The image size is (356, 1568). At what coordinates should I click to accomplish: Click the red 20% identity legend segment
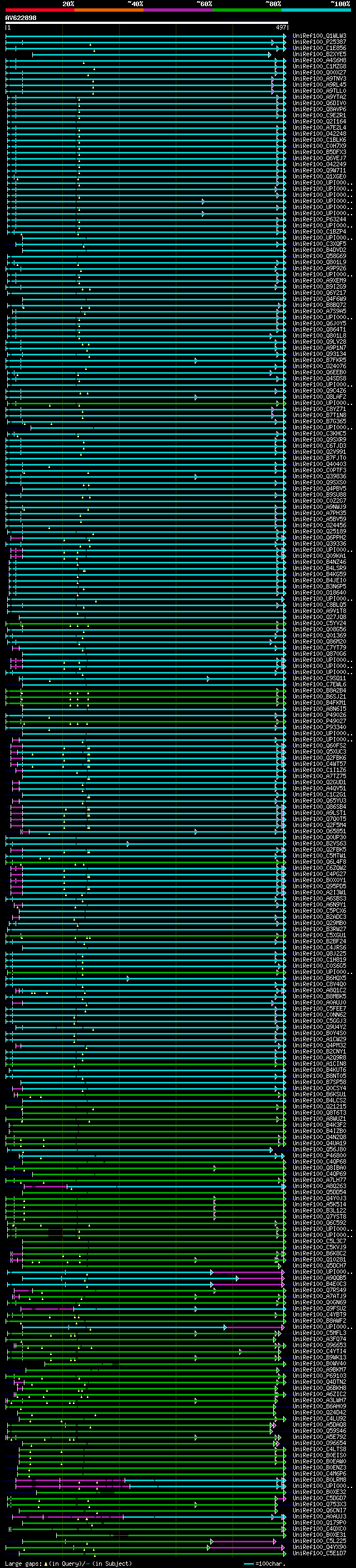coord(39,10)
